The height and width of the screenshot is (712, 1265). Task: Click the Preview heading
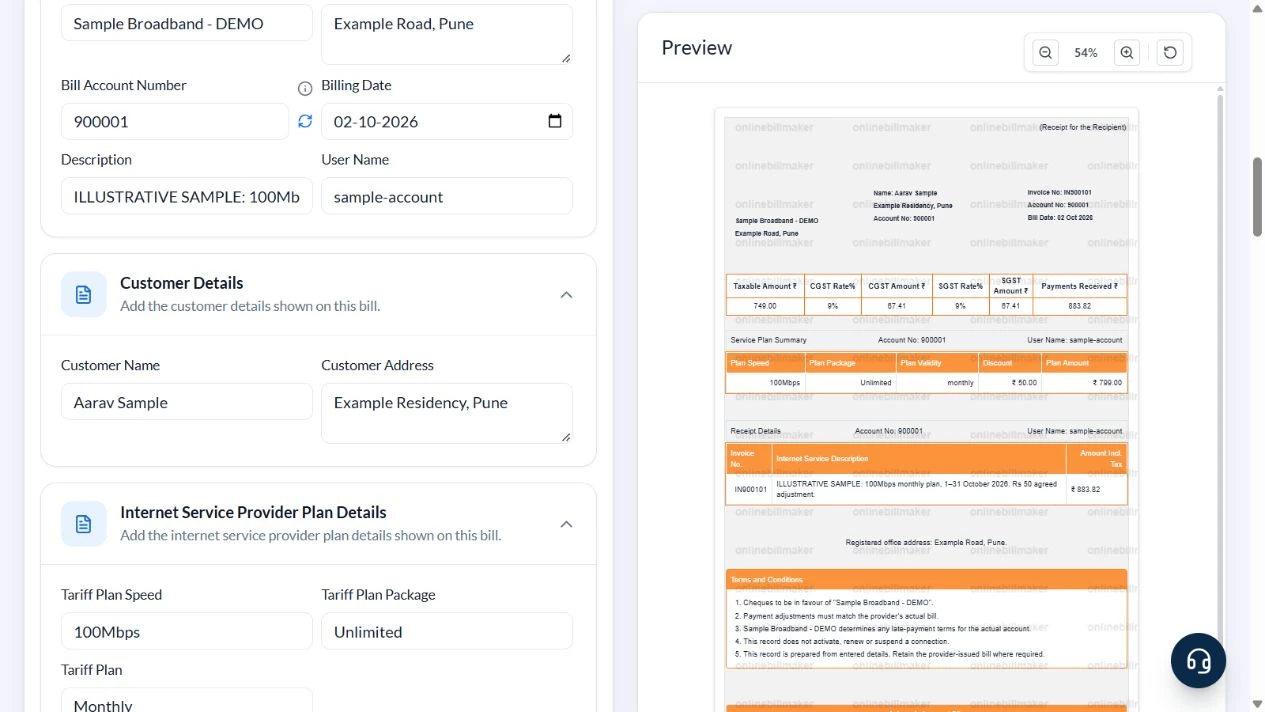(697, 47)
